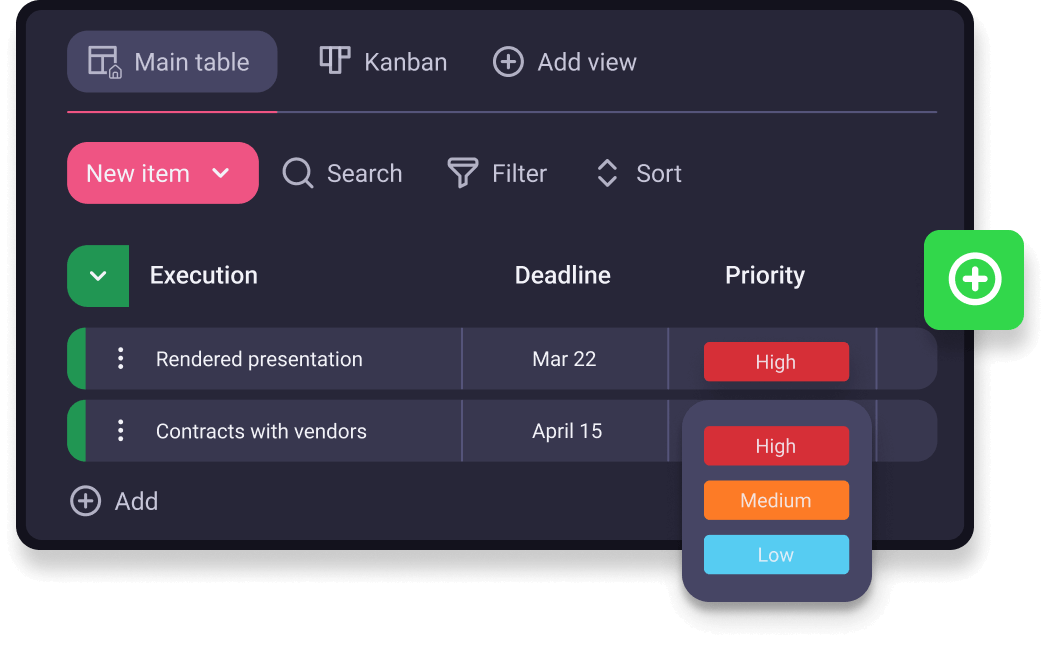Click the Kanban board icon
Image resolution: width=1048 pixels, height=646 pixels.
[335, 60]
